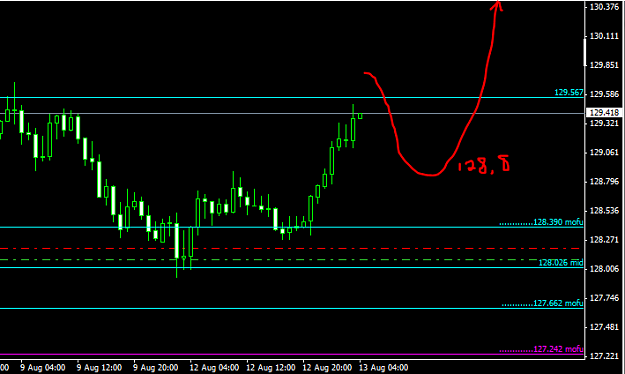Click the 9 Aug 04:00 time label
Screen dimensions: 625x374
point(43,367)
